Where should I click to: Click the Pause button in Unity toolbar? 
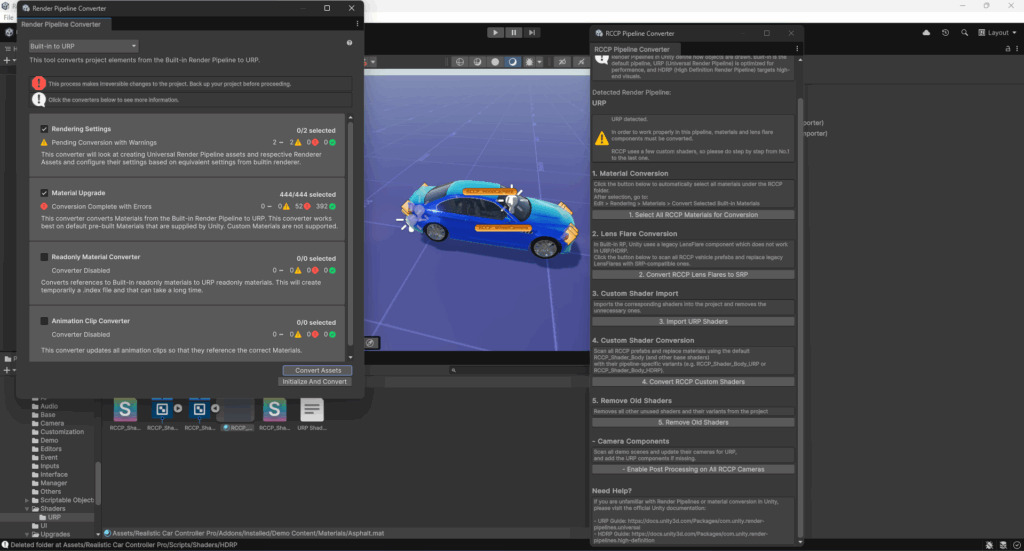[x=514, y=33]
